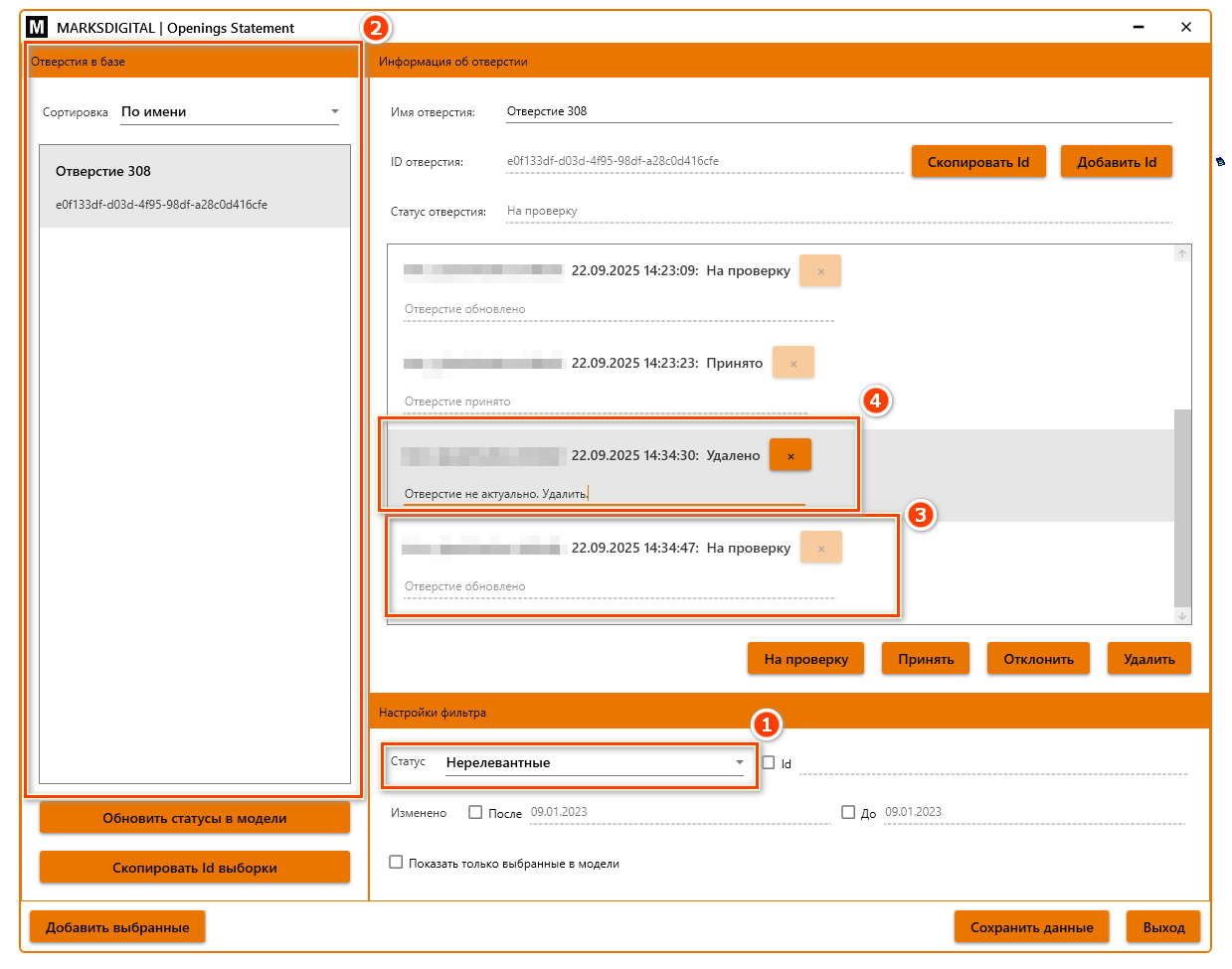Viewport: 1232px width, 969px height.
Task: Delete the 14:34:30 Удалено status entry
Action: 791,455
